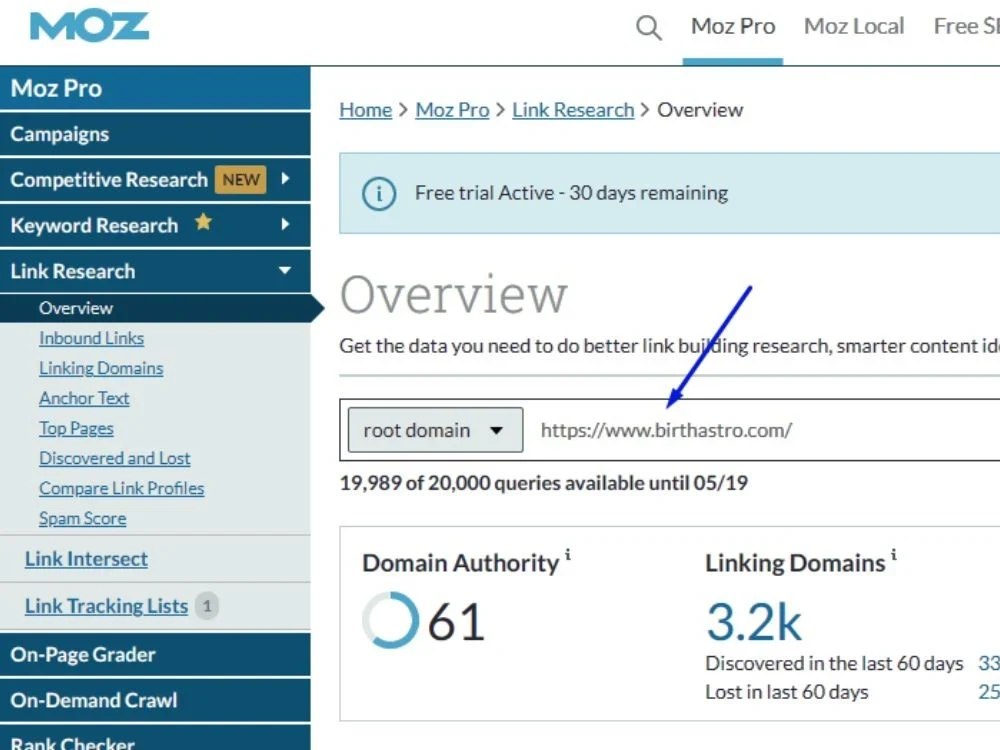Image resolution: width=1000 pixels, height=750 pixels.
Task: Click the Home breadcrumb link
Action: pyautogui.click(x=365, y=110)
